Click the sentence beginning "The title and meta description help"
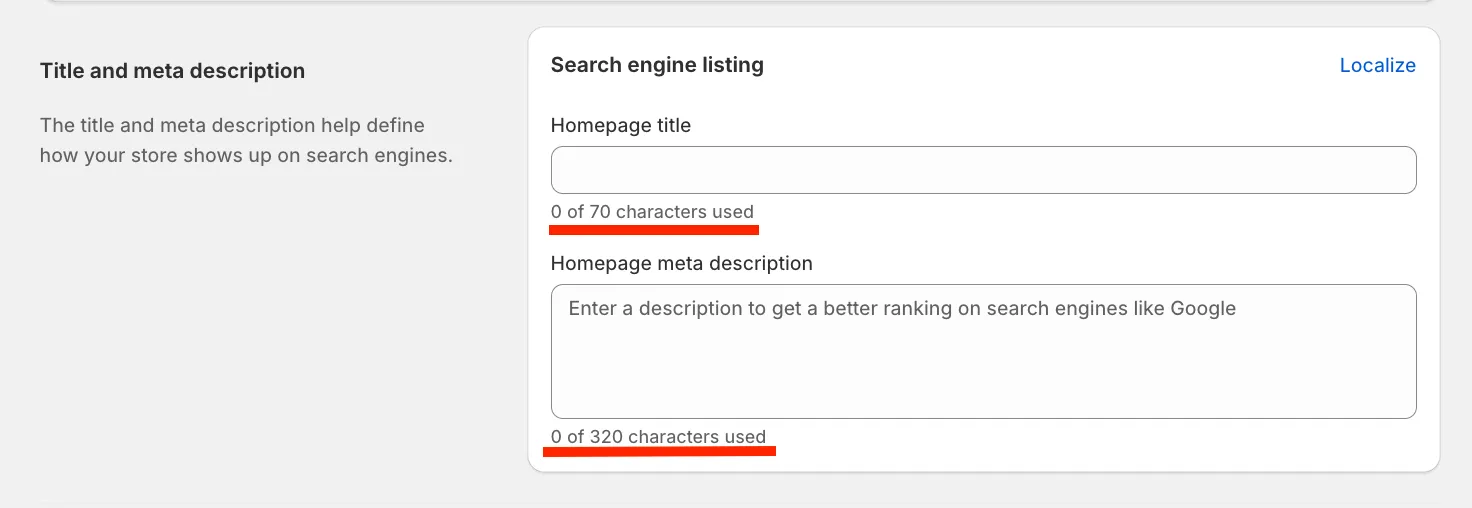This screenshot has width=1472, height=508. coord(232,125)
